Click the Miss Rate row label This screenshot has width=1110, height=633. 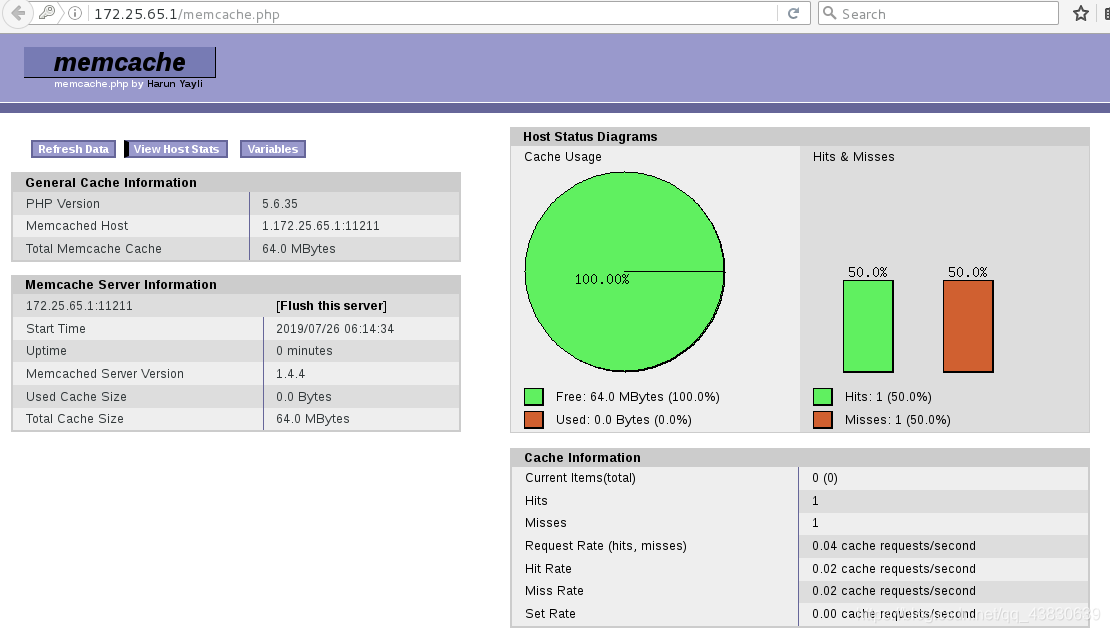(554, 591)
